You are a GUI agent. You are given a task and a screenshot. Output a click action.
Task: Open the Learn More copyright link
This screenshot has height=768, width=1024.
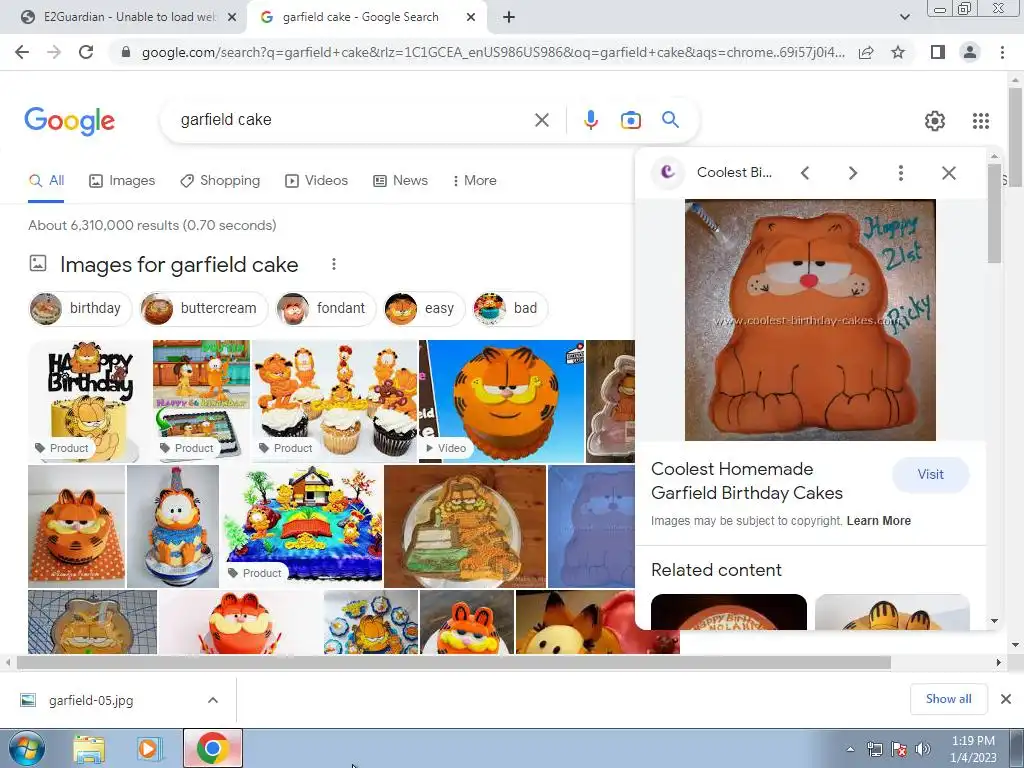878,520
